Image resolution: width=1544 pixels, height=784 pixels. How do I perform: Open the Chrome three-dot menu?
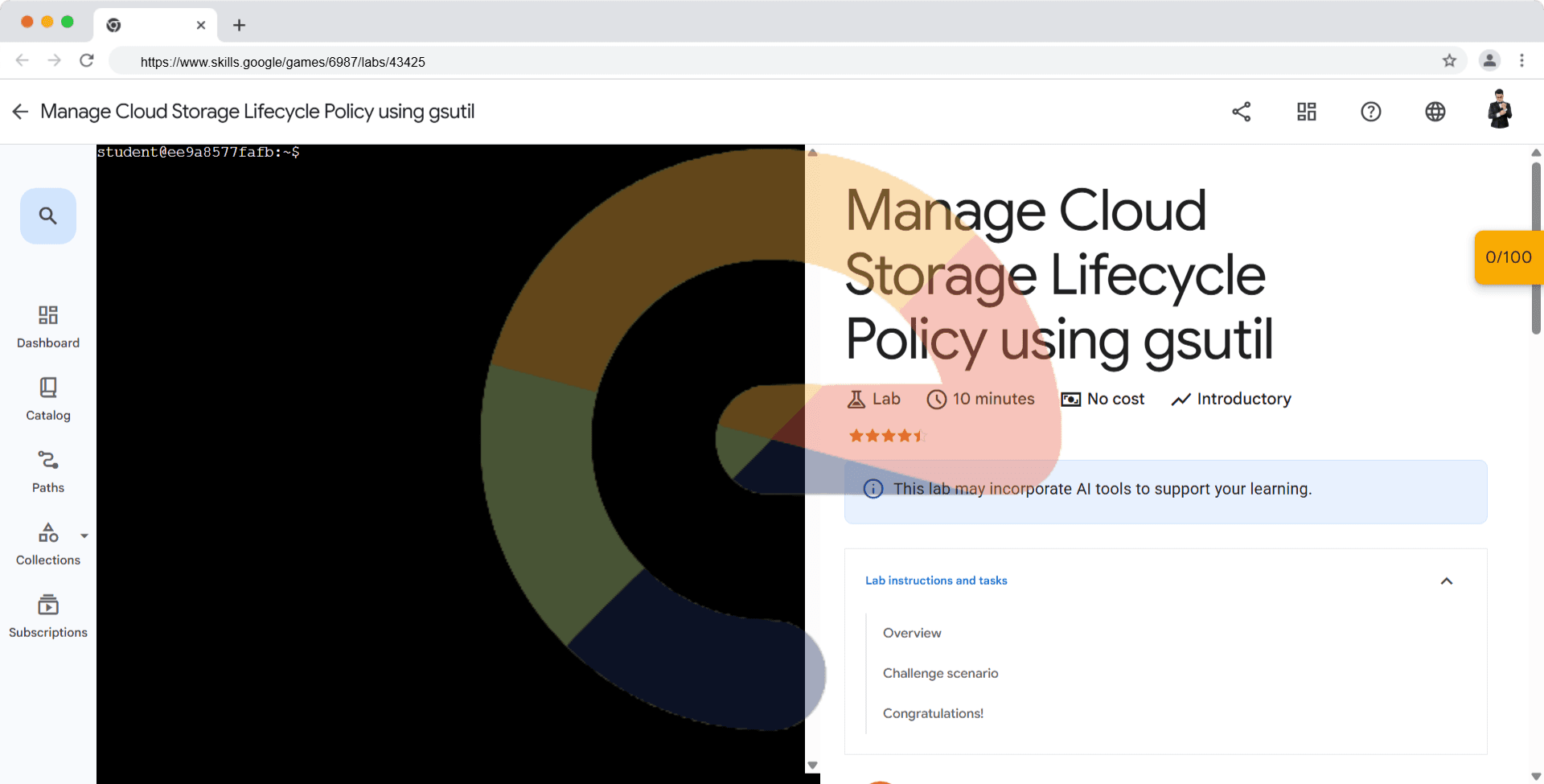point(1521,60)
